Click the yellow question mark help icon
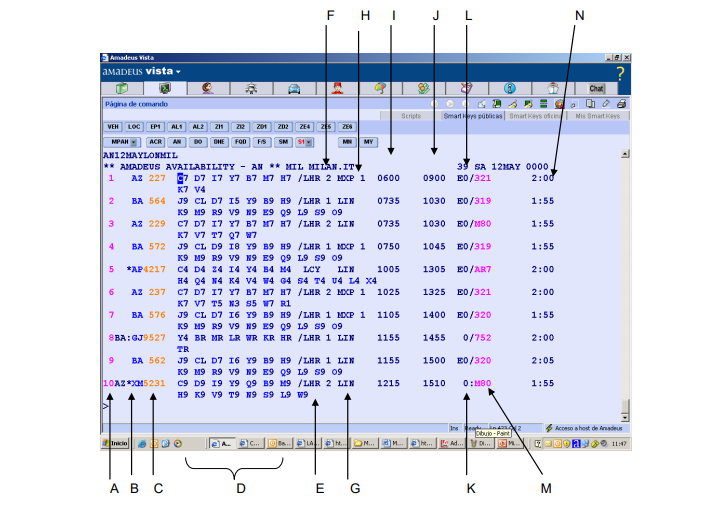Screen dimensions: 711x505 (x=620, y=73)
